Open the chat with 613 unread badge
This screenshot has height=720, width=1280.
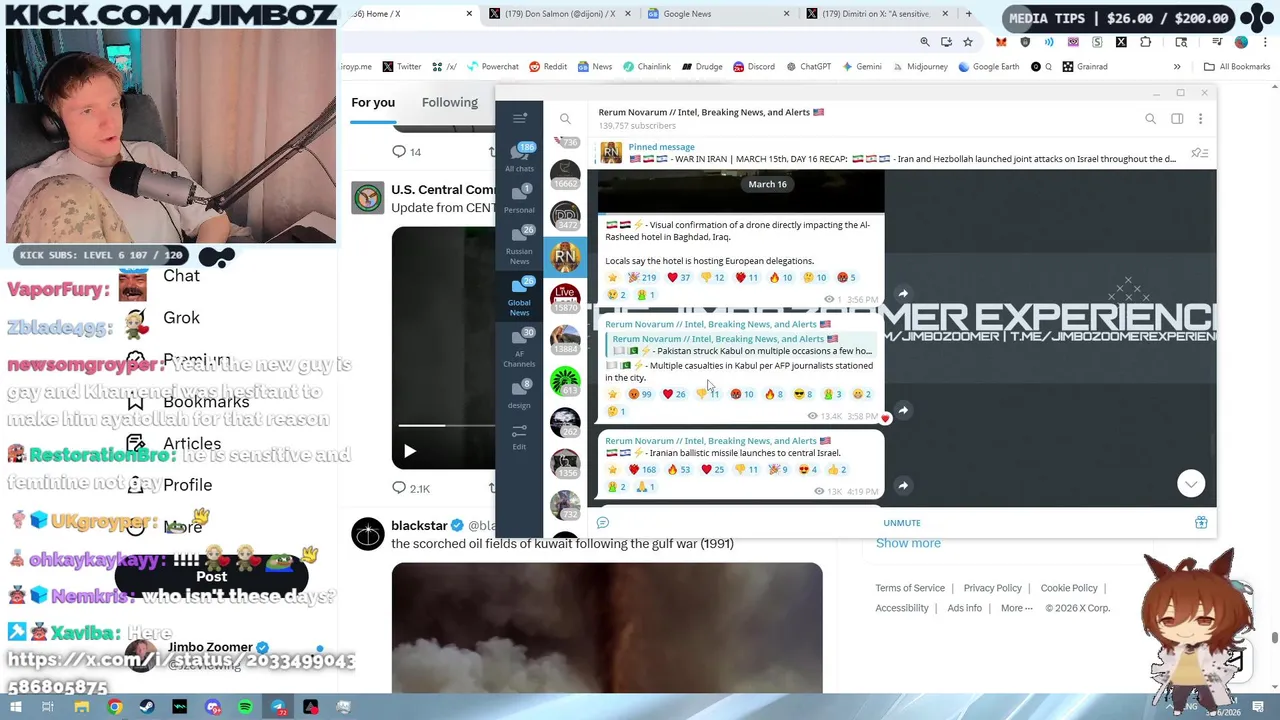click(x=565, y=381)
